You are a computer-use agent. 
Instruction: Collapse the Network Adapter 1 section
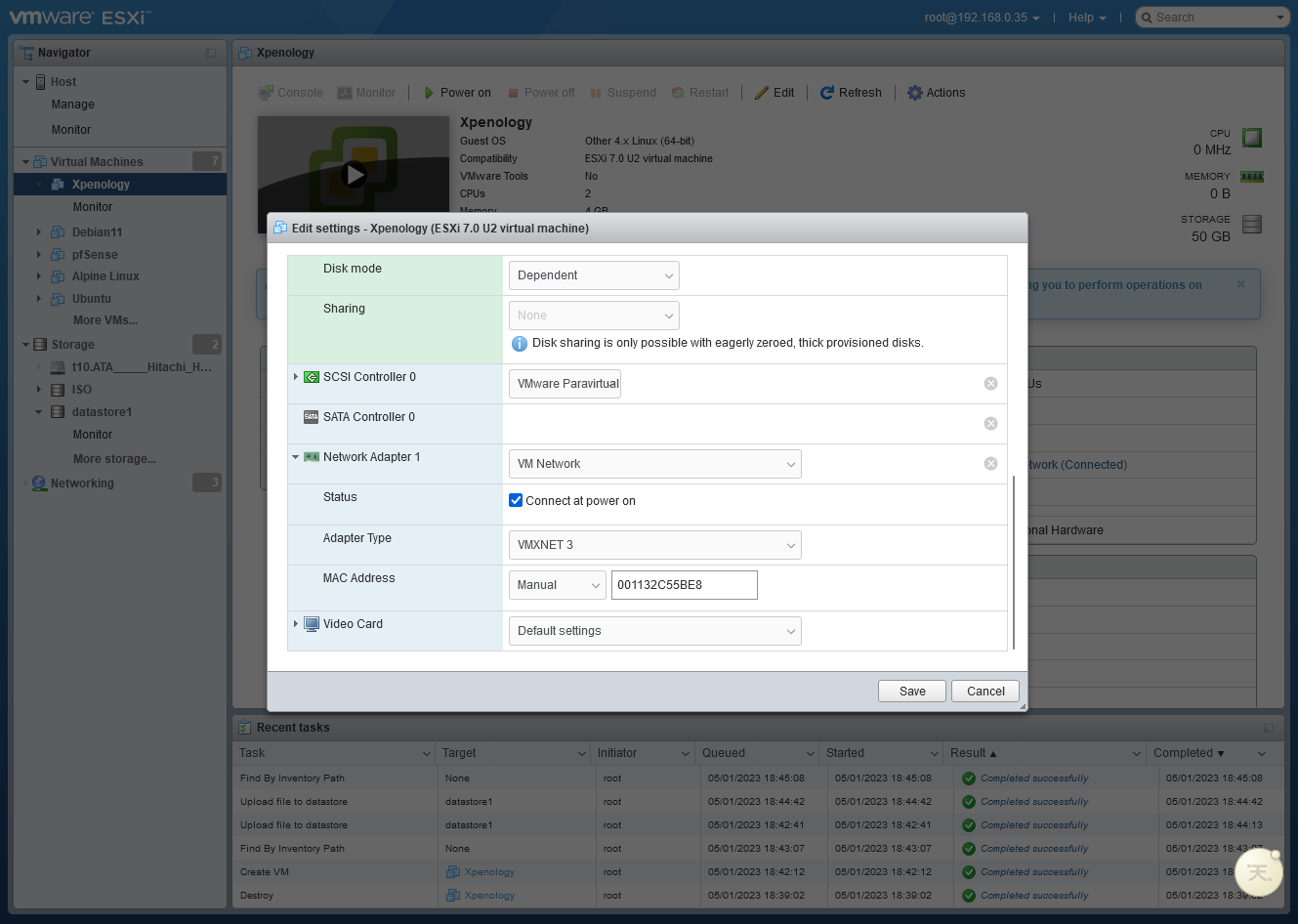click(296, 457)
